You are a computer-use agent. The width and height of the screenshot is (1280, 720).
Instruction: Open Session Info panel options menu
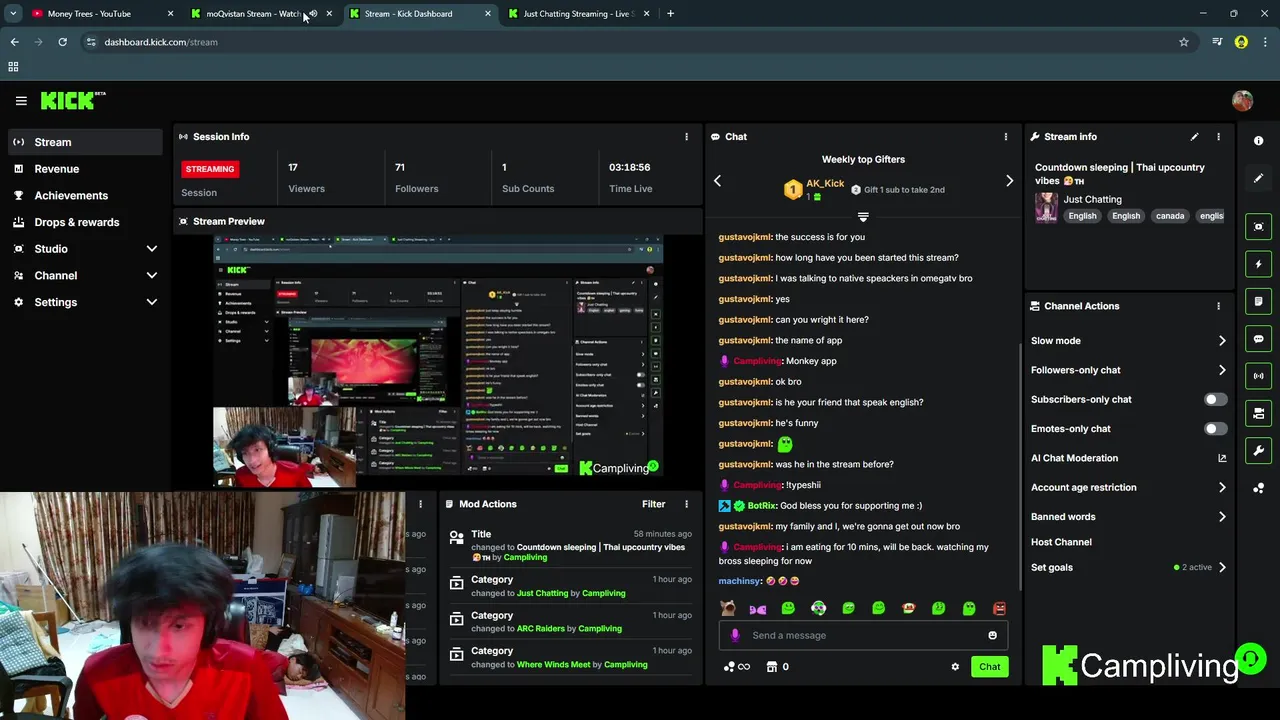tap(686, 137)
